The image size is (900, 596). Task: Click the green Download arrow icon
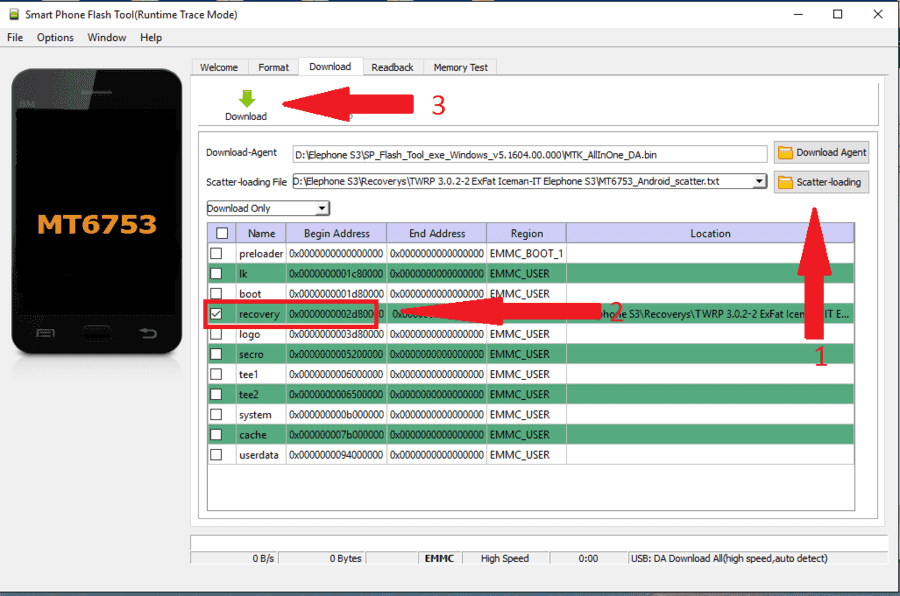click(x=247, y=98)
